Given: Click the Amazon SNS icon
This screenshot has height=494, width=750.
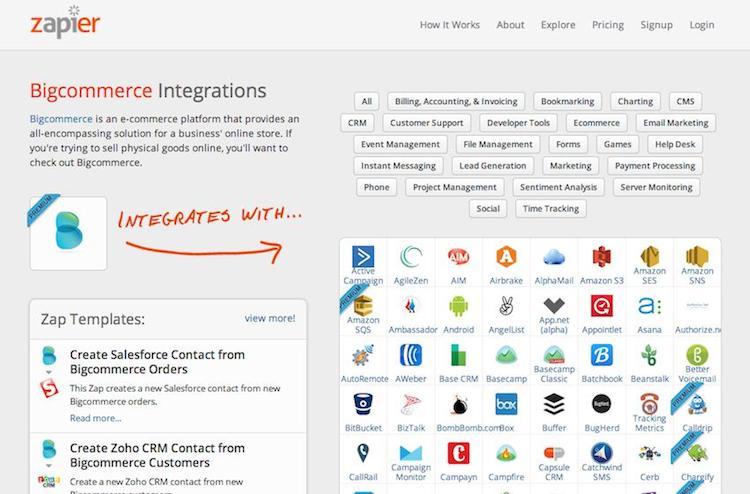Looking at the screenshot, I should pos(697,256).
